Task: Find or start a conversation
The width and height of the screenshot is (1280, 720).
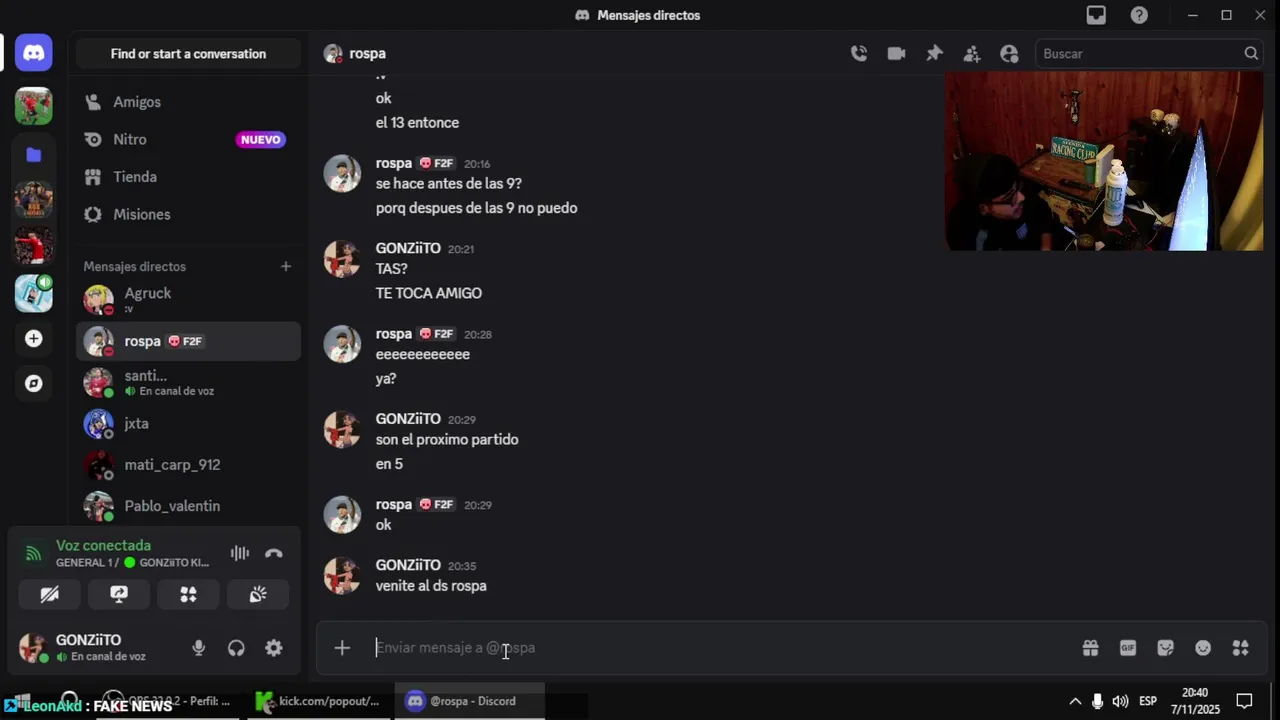Action: [188, 54]
